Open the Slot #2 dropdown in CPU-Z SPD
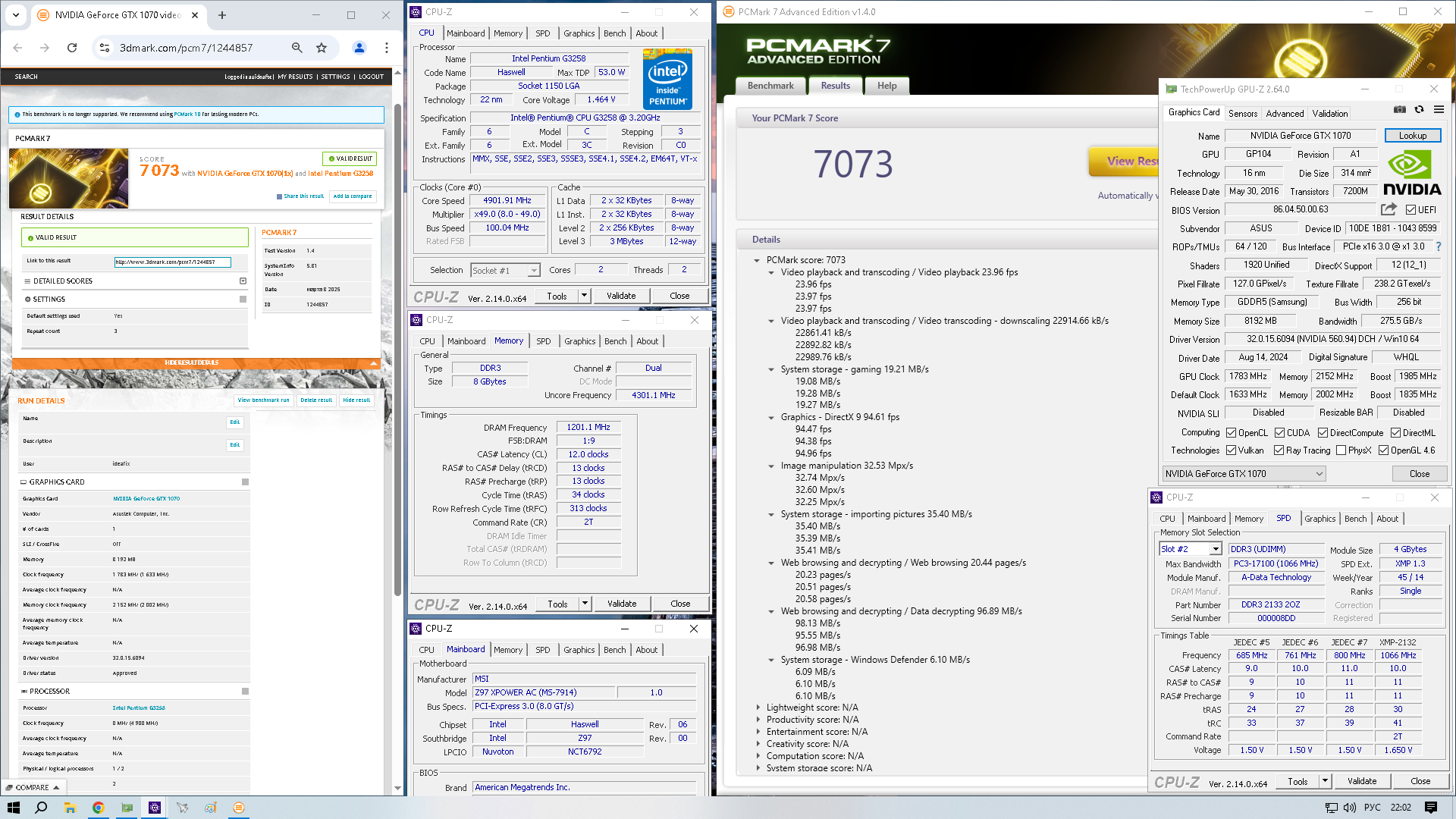Image resolution: width=1456 pixels, height=819 pixels. (1191, 549)
